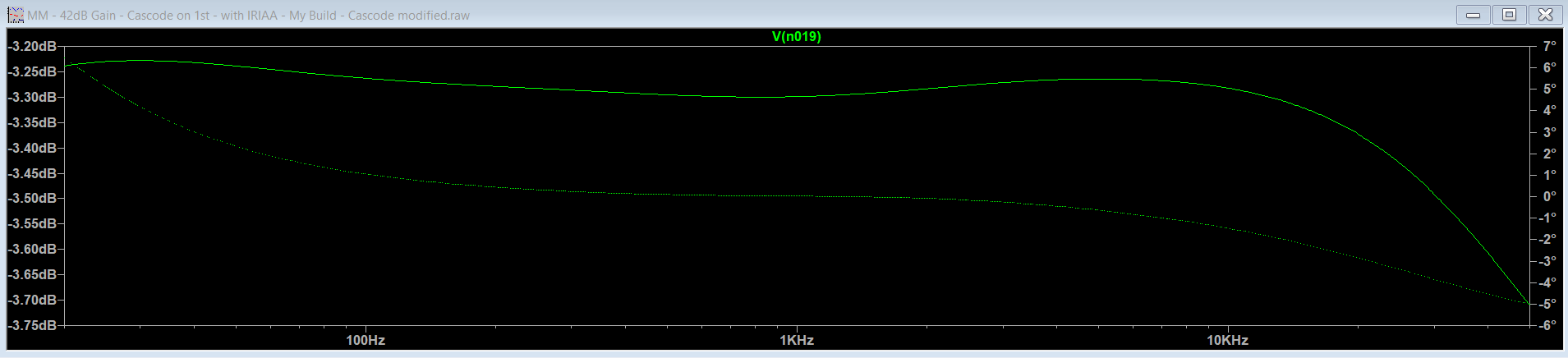Screen dimensions: 1568x358
Task: Click the 7° phase axis label
Action: [x=1549, y=46]
